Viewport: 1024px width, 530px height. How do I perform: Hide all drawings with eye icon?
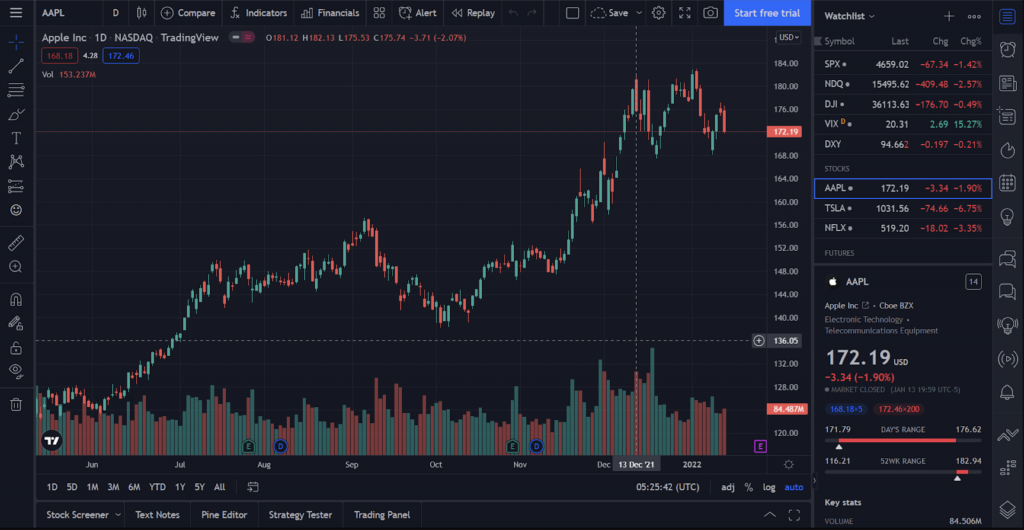click(16, 371)
